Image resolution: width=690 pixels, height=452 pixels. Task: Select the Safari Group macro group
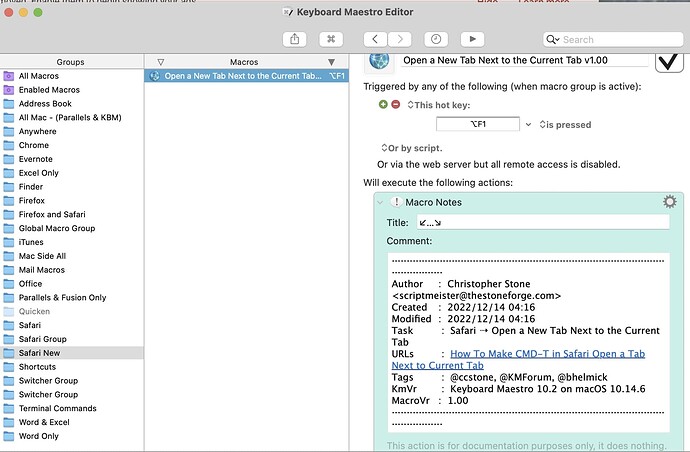42,339
